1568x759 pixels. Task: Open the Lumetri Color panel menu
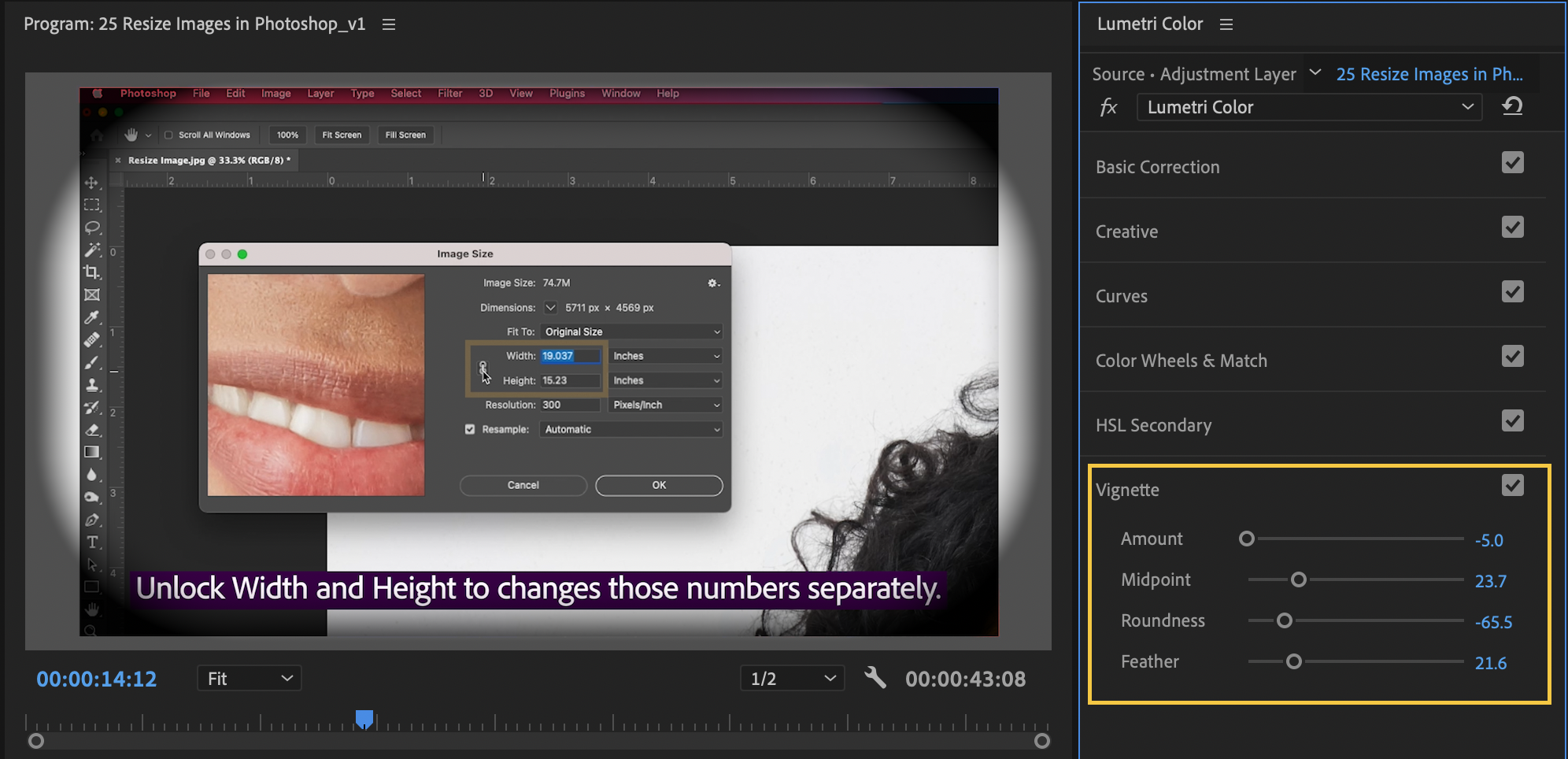coord(1226,24)
